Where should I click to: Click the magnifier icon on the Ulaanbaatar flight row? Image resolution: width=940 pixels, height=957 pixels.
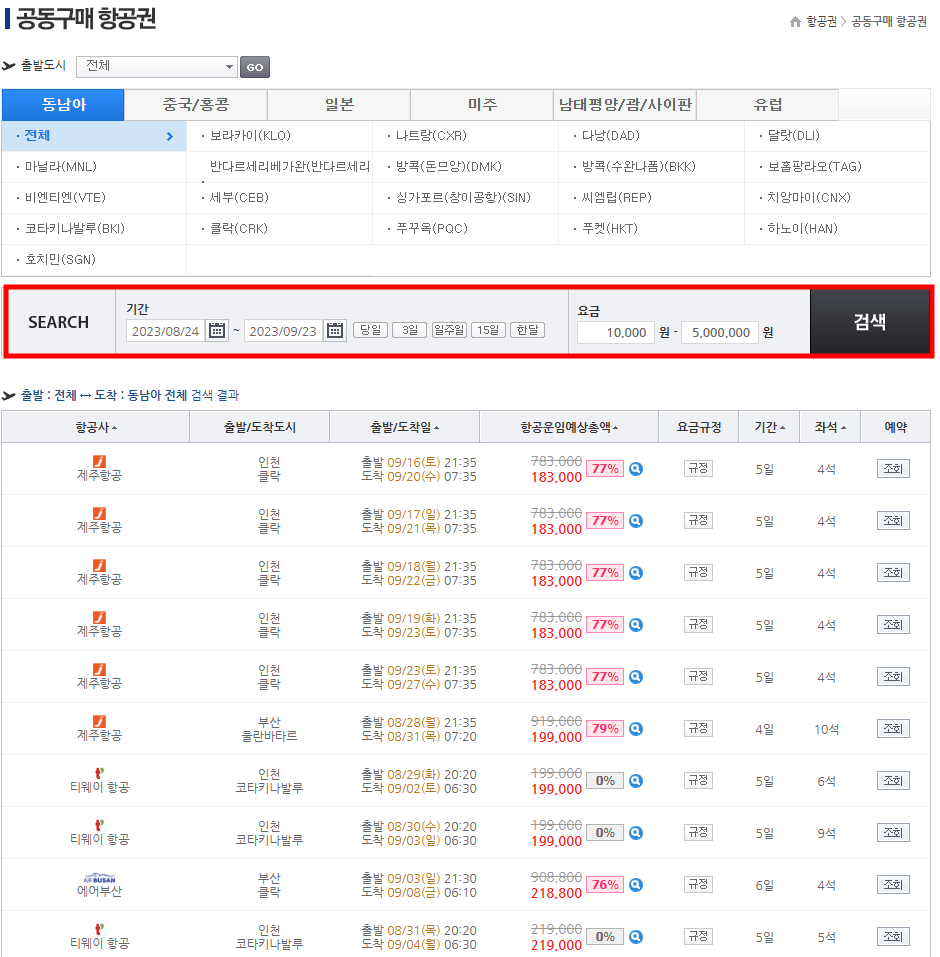coord(635,728)
